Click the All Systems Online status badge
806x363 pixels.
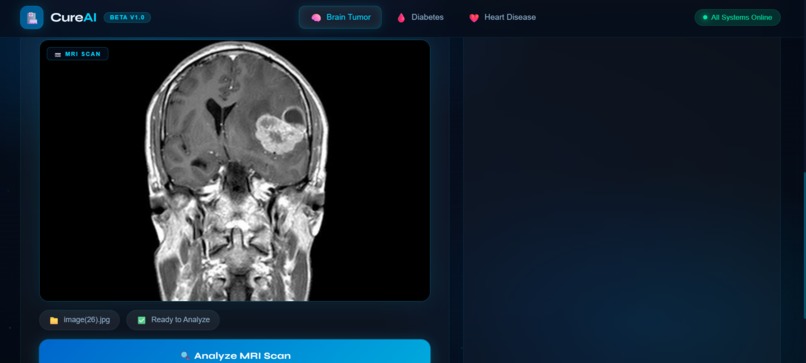pos(738,17)
